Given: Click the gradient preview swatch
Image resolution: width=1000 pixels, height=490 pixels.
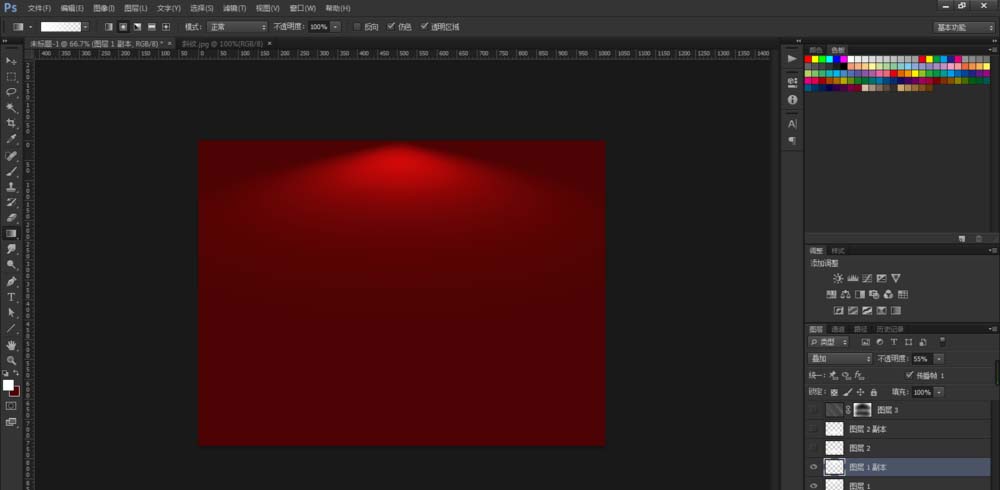Looking at the screenshot, I should pyautogui.click(x=61, y=27).
